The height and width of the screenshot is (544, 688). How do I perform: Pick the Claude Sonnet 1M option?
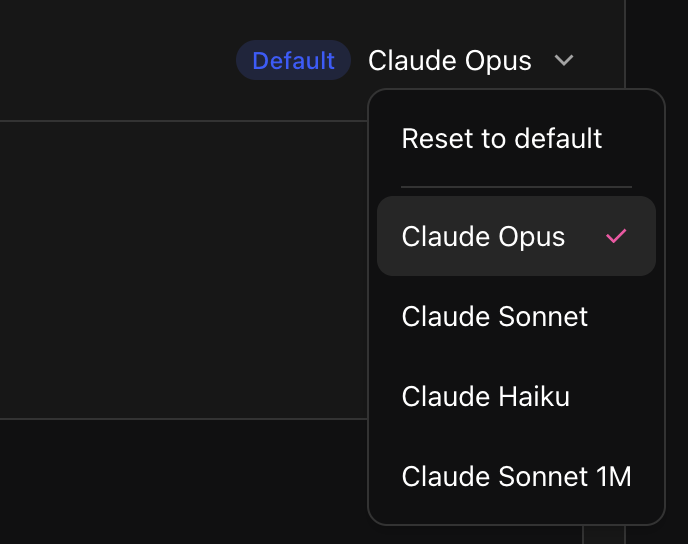[x=516, y=477]
